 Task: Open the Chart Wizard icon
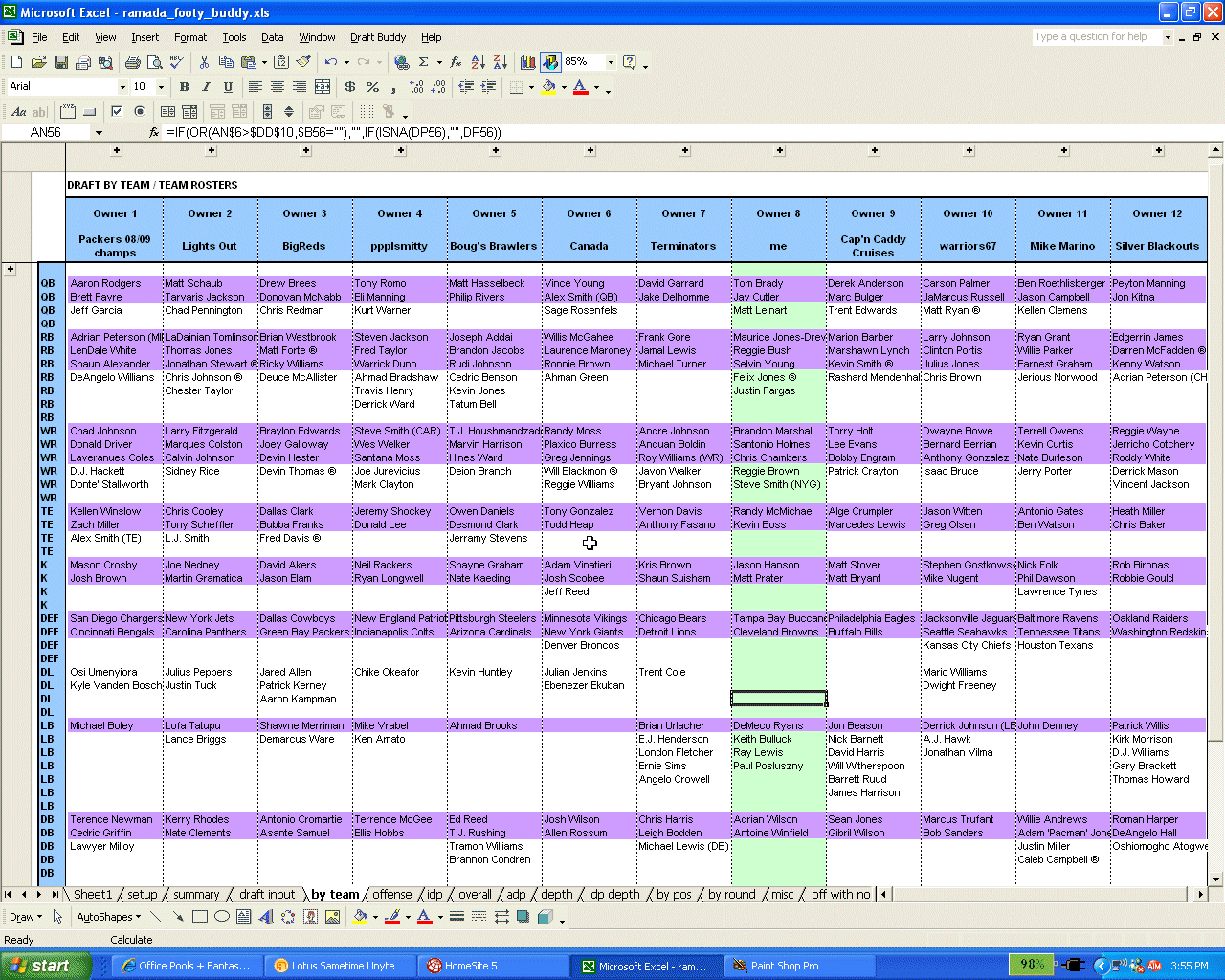pos(527,62)
